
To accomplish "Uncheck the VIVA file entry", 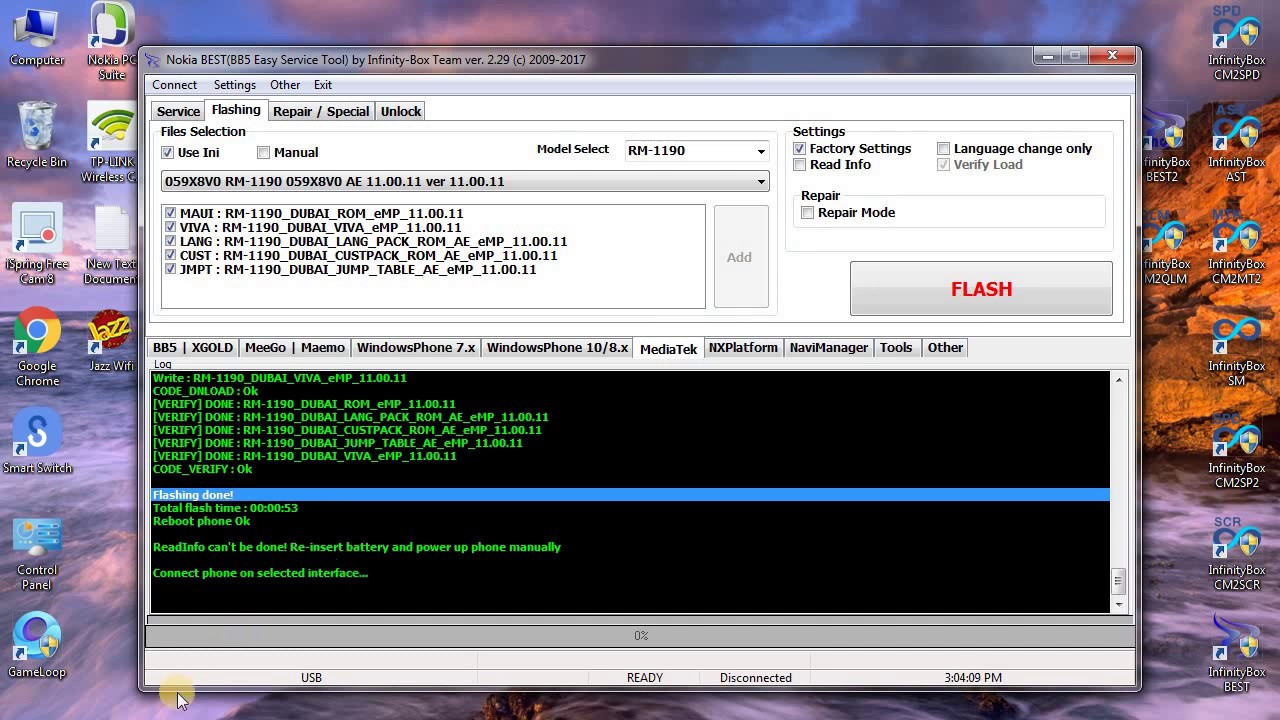I will point(170,227).
